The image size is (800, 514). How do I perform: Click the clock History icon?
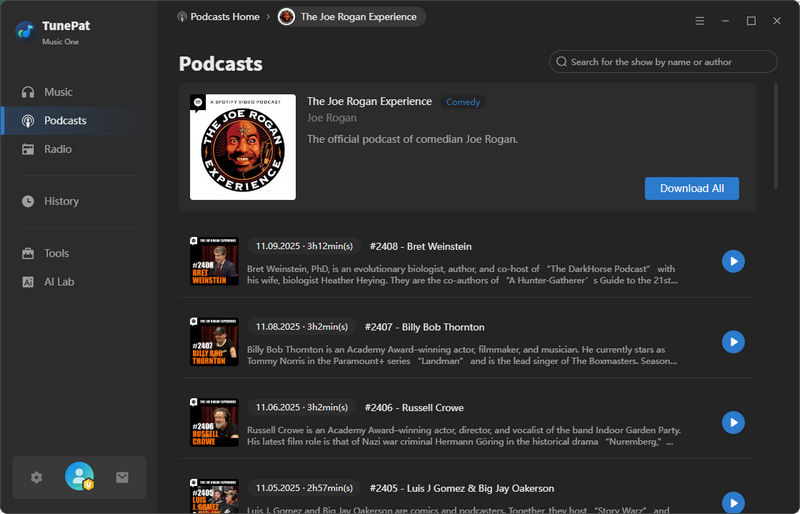coord(28,201)
